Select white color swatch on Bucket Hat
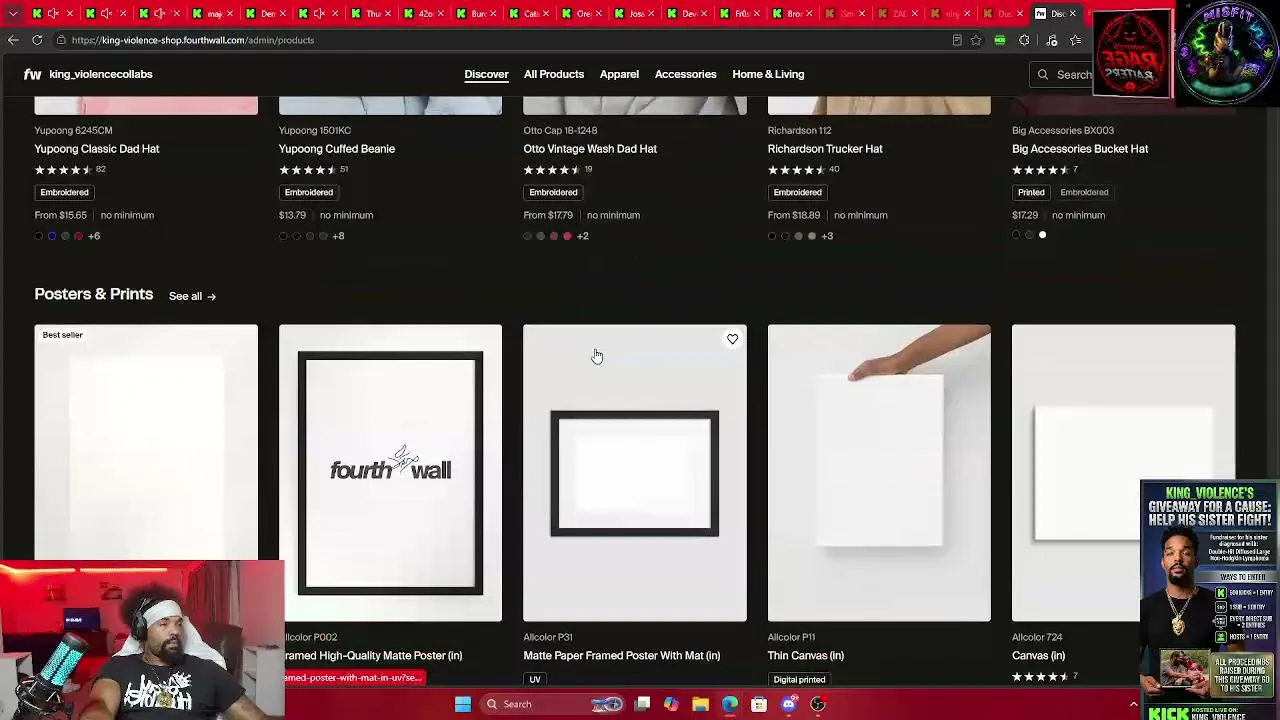1280x720 pixels. click(x=1042, y=235)
